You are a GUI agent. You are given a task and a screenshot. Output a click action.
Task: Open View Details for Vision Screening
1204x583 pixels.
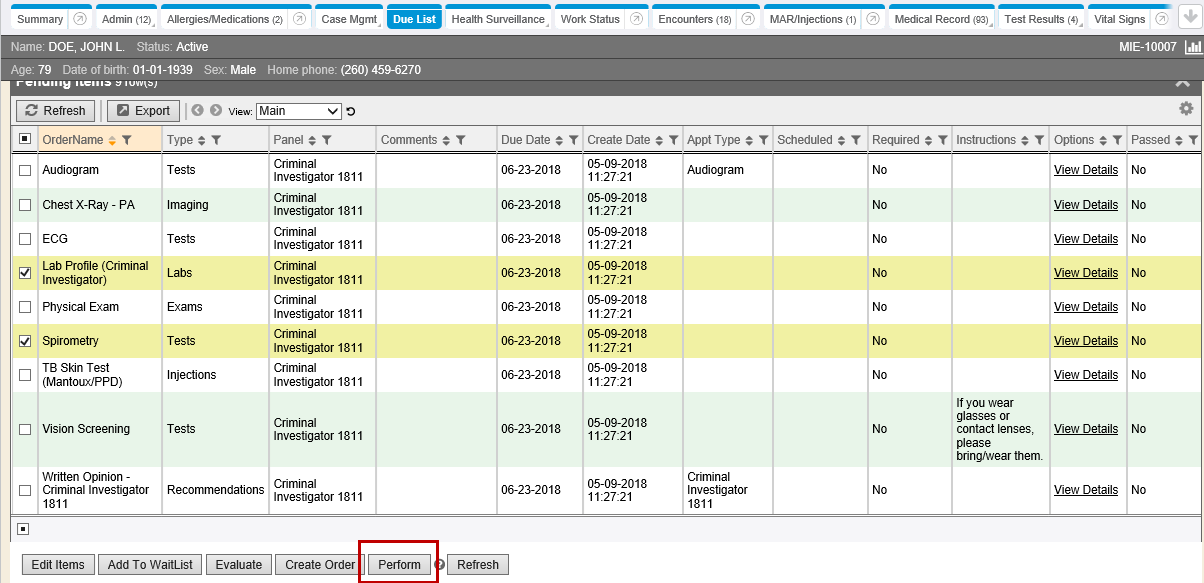point(1086,429)
